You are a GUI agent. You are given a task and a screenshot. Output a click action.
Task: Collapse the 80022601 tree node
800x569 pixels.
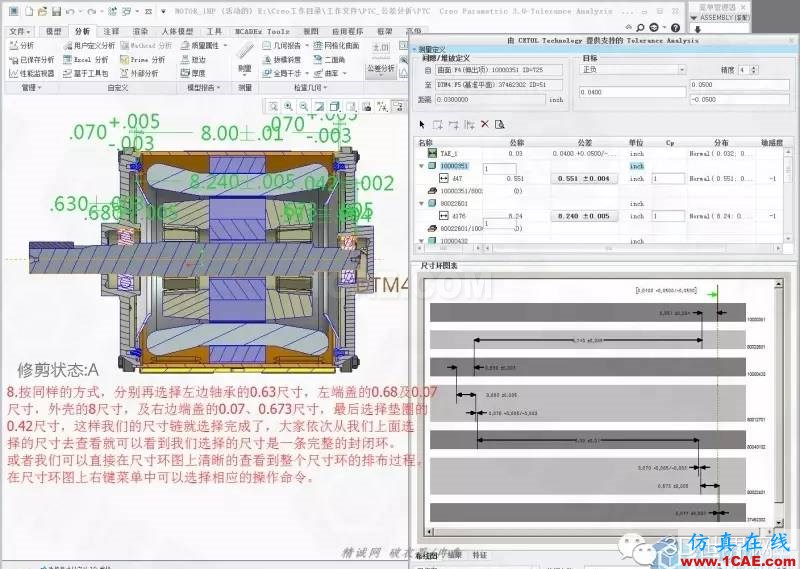point(421,204)
